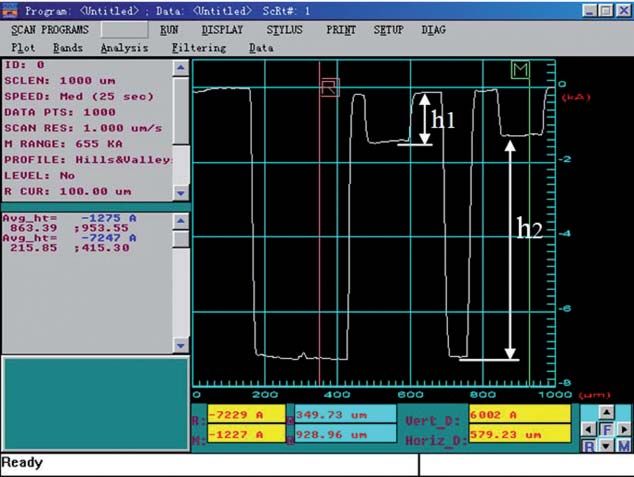
Task: Click the Ready status bar text
Action: pyautogui.click(x=22, y=462)
